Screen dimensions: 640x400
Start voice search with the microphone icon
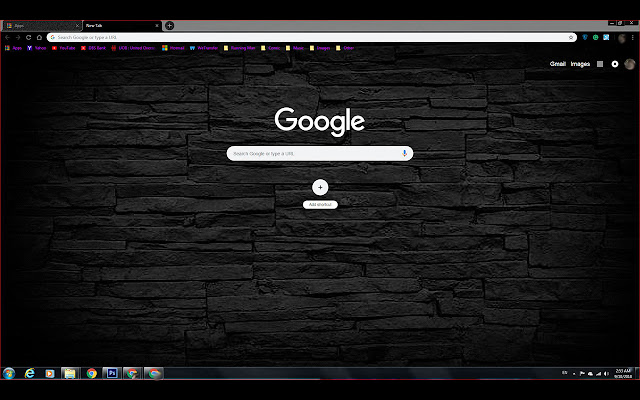pos(404,153)
